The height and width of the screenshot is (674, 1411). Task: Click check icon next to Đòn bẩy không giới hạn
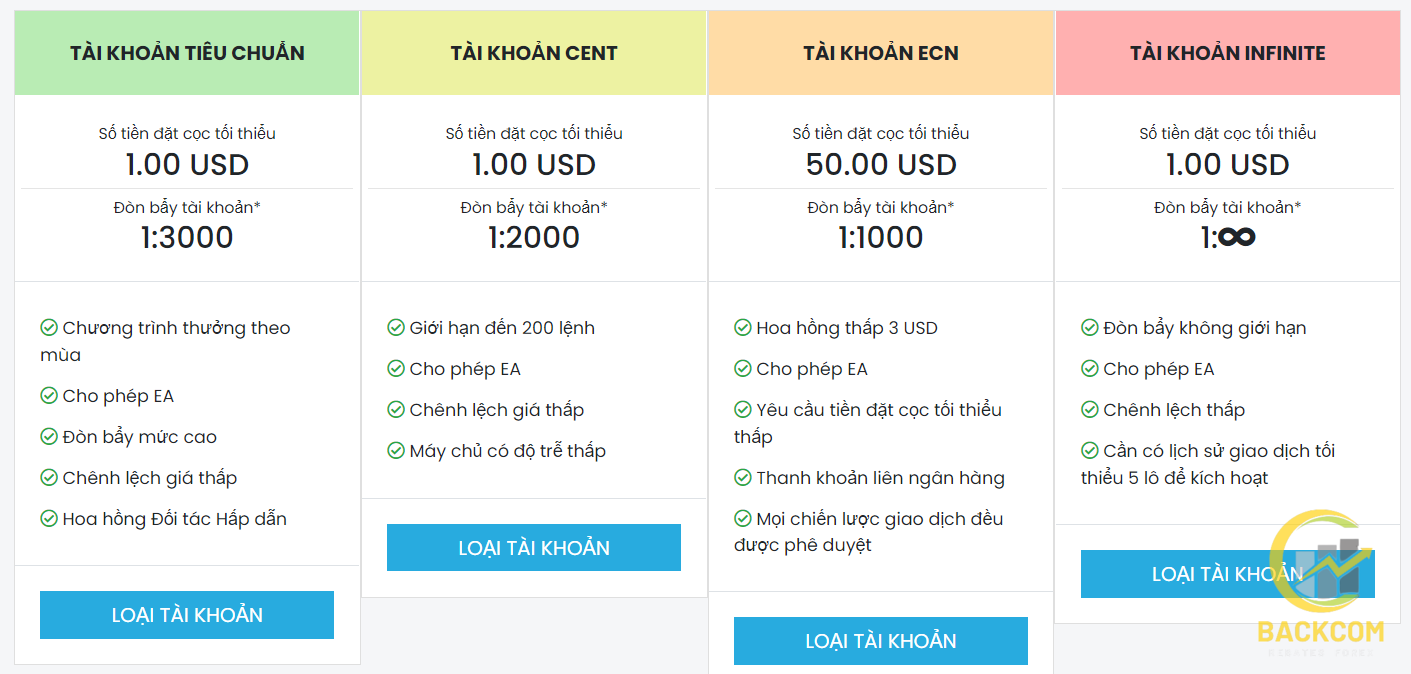point(1090,328)
